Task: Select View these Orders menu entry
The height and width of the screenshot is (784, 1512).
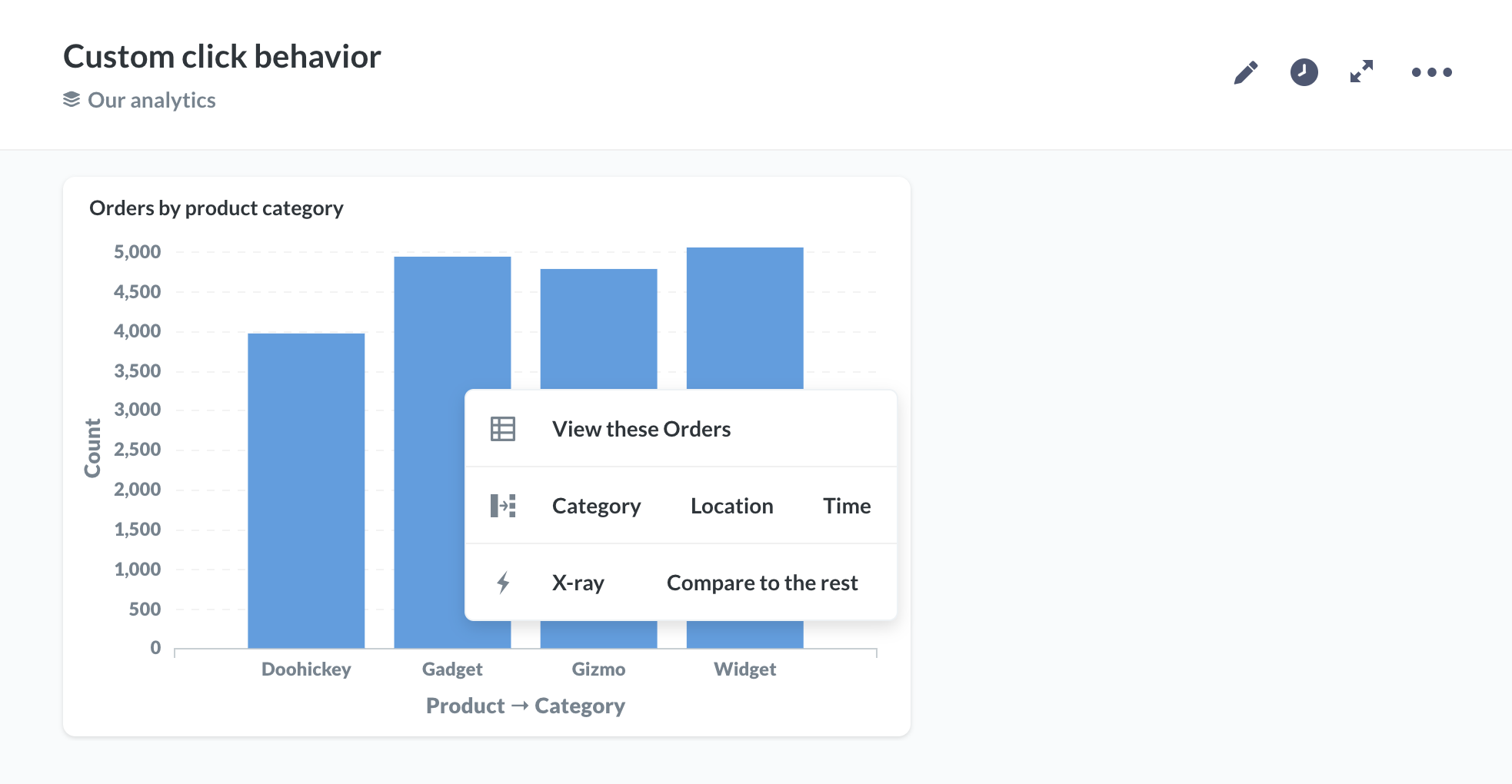Action: [641, 429]
